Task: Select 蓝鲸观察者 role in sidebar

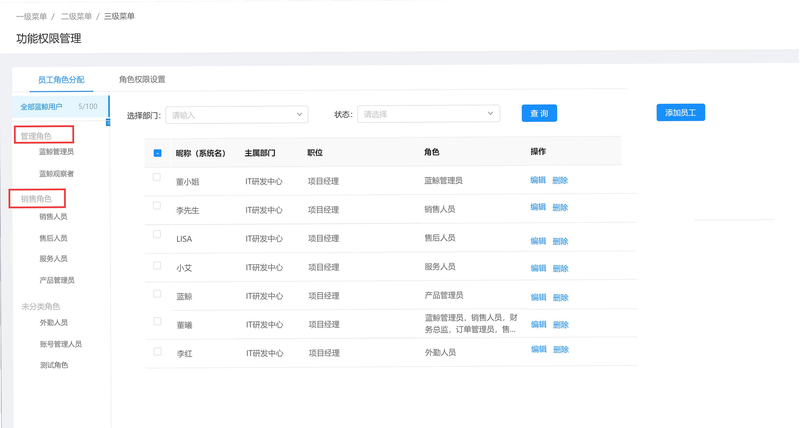Action: [57, 173]
